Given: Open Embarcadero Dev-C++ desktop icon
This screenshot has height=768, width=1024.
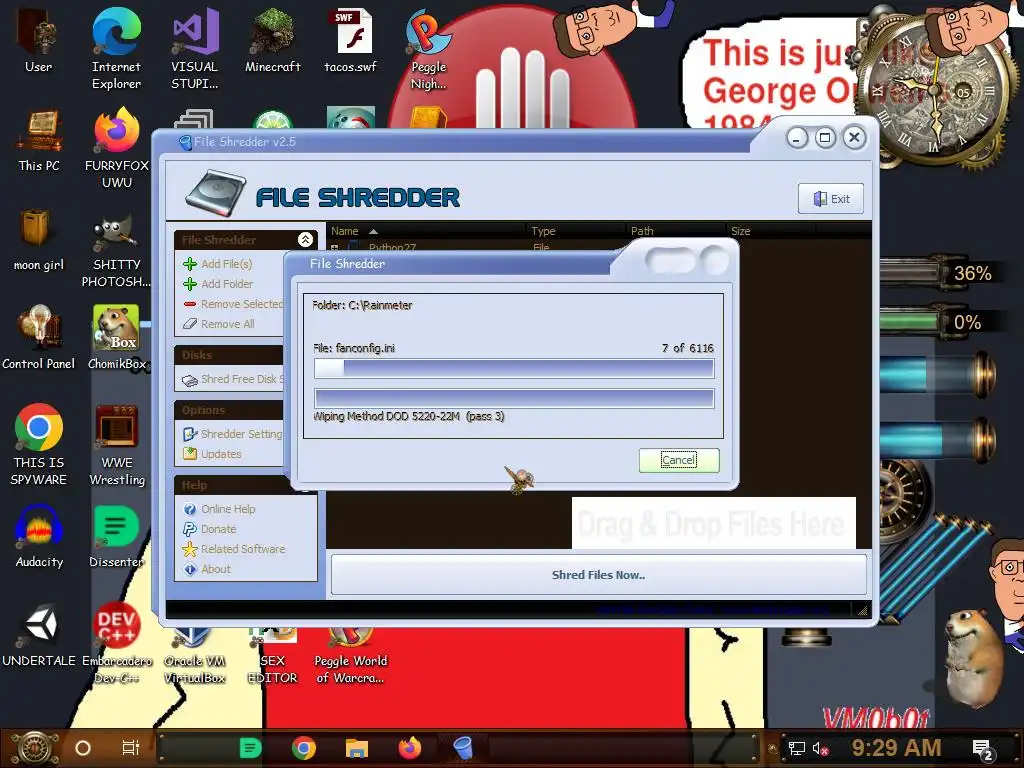Looking at the screenshot, I should tap(117, 643).
